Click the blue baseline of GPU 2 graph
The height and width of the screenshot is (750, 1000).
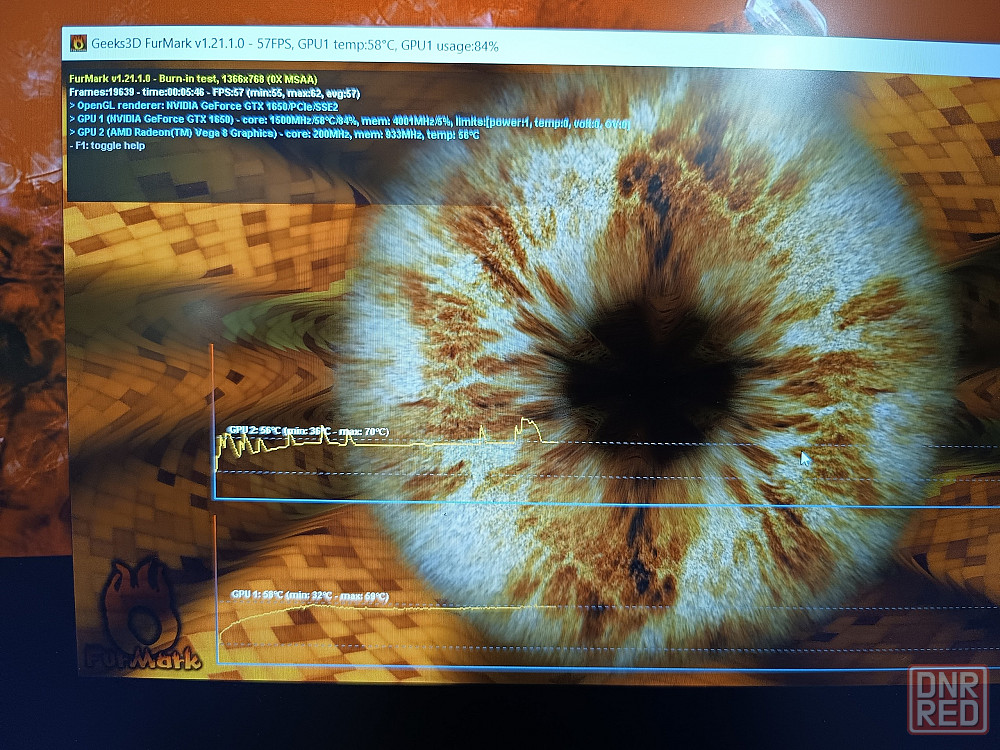(500, 502)
